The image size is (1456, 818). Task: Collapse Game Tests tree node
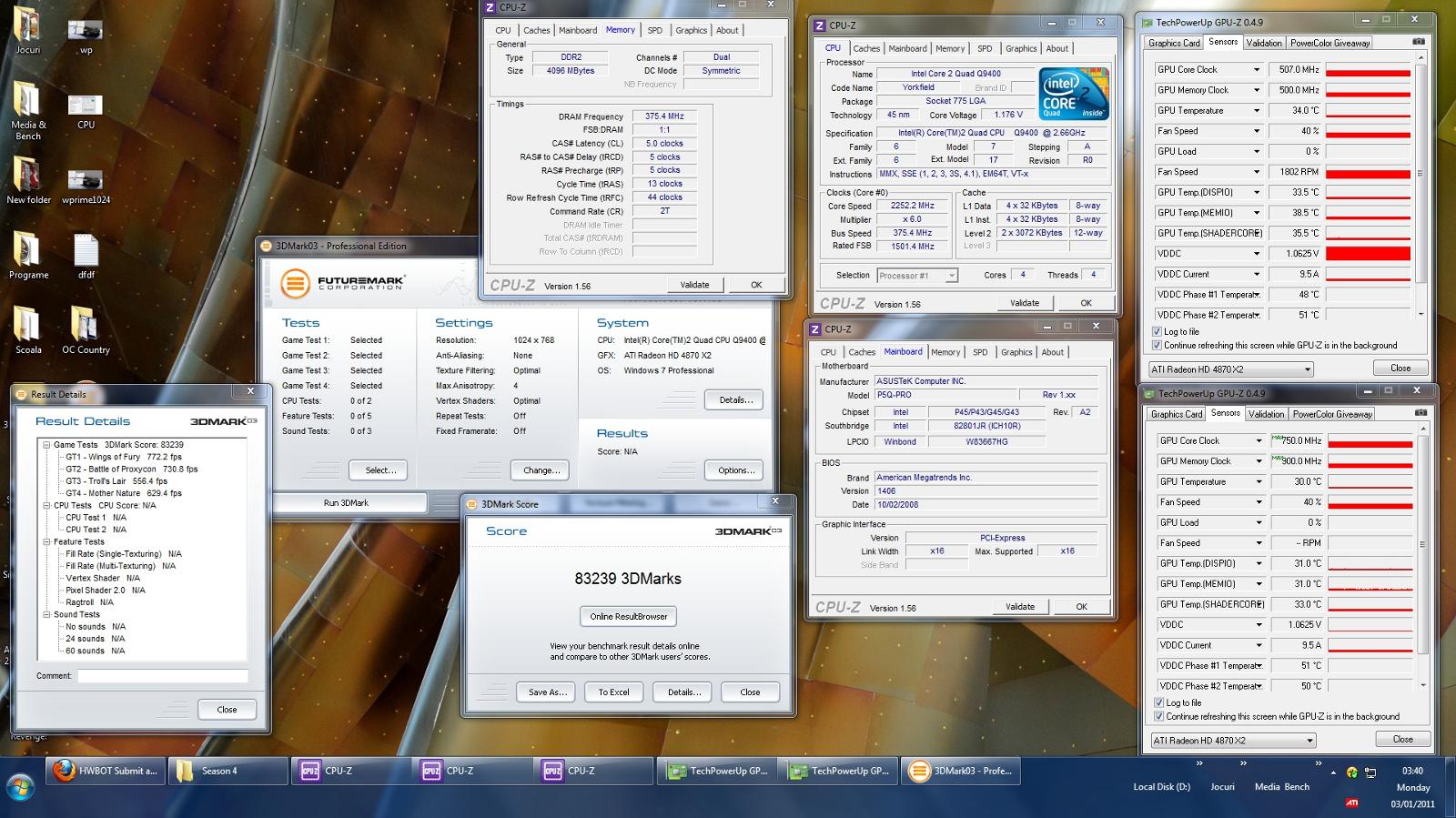(46, 445)
